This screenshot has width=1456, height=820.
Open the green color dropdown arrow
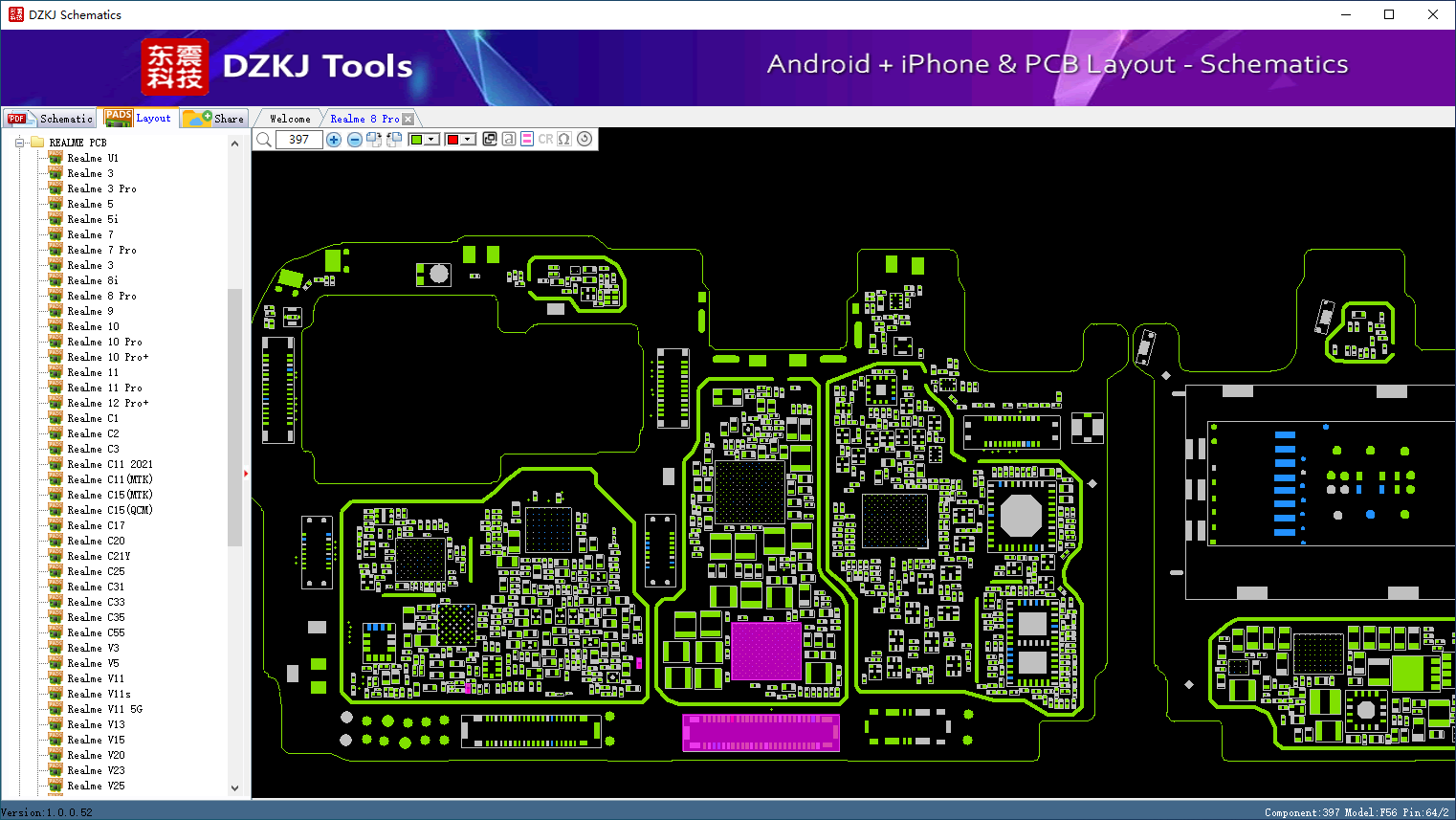point(432,140)
